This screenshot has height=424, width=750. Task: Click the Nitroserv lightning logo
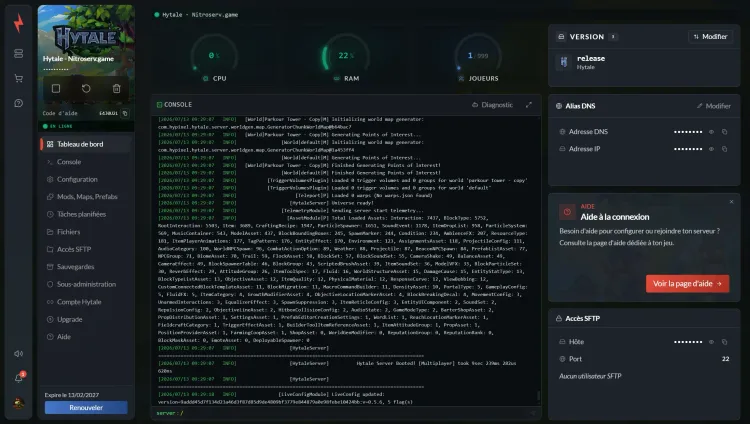point(19,23)
